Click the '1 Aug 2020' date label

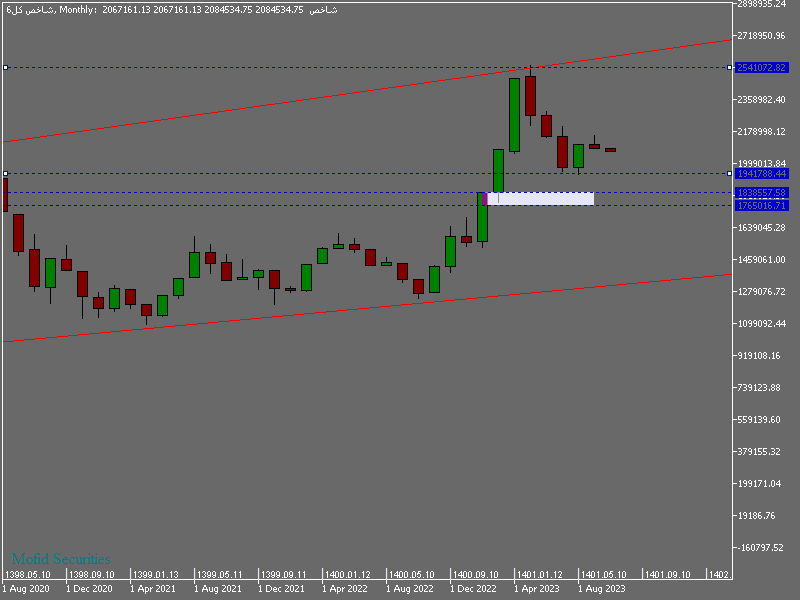(x=27, y=590)
